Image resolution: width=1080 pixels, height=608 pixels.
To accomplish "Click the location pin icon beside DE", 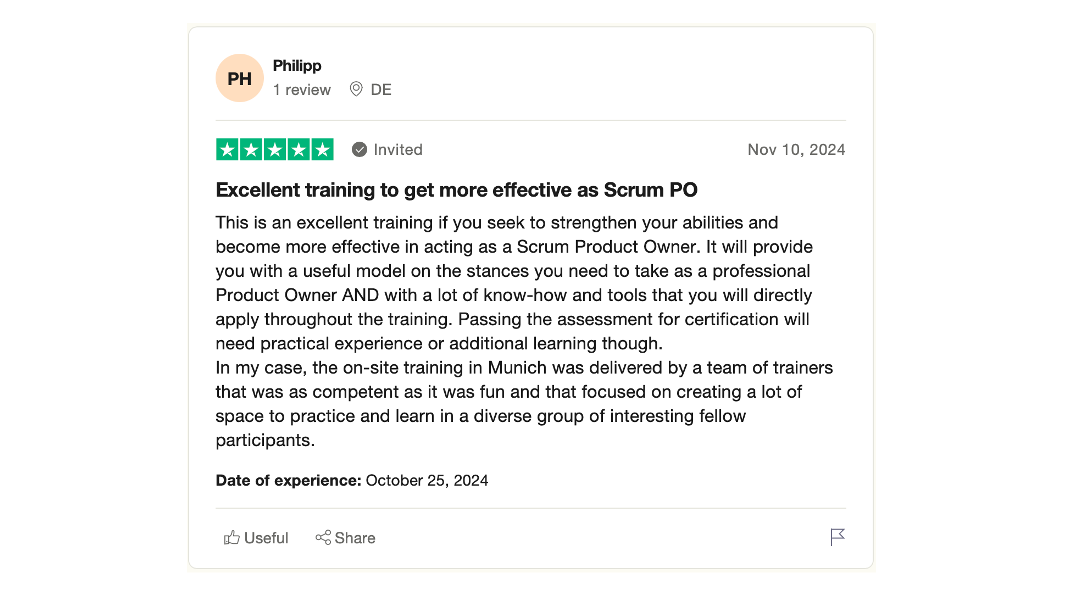I will [x=356, y=90].
